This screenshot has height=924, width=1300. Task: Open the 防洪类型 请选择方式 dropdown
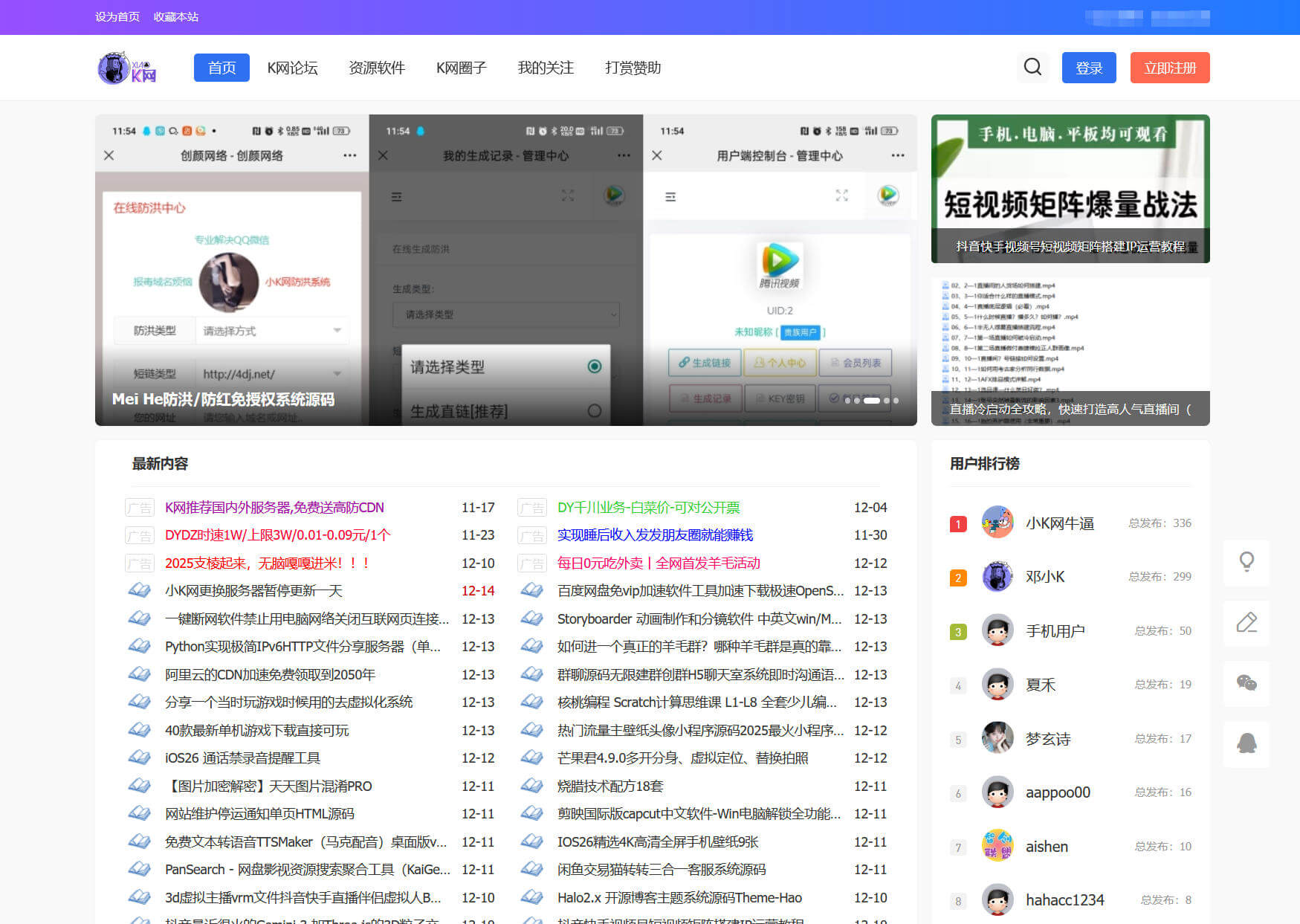(x=272, y=330)
